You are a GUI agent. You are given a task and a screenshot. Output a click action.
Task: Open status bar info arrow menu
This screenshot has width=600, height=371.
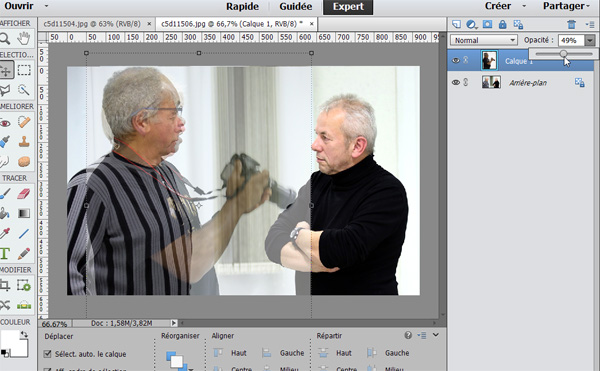174,323
